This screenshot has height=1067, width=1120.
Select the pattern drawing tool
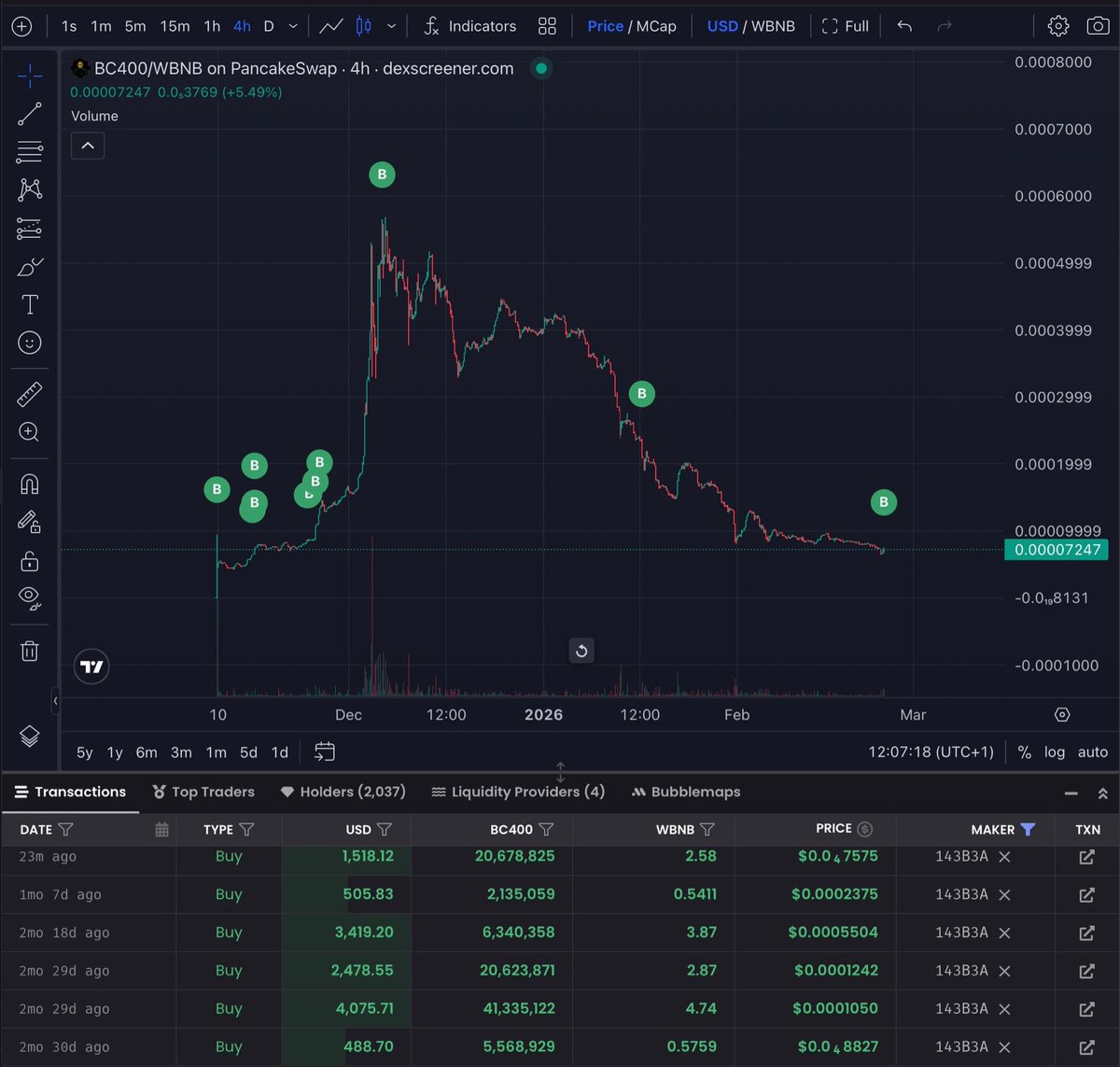point(30,190)
